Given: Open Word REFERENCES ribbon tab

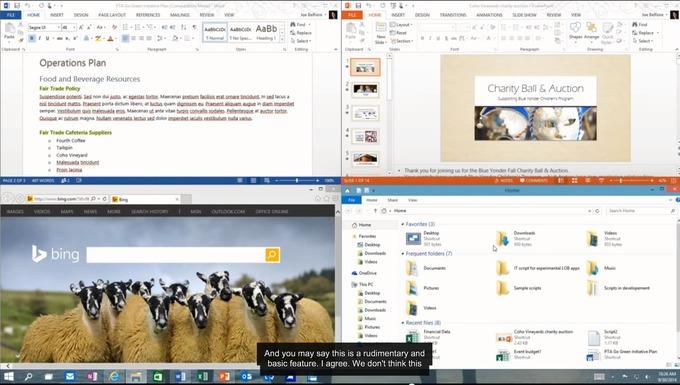Looking at the screenshot, I should (148, 15).
